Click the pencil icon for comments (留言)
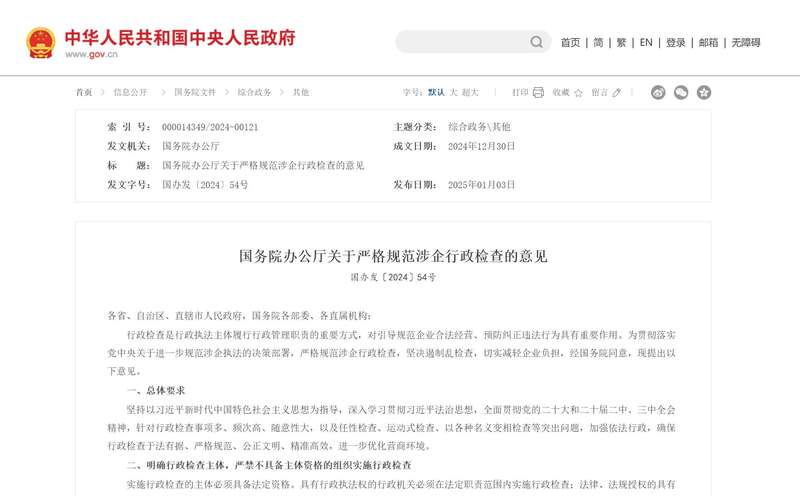The image size is (800, 496). [x=616, y=92]
